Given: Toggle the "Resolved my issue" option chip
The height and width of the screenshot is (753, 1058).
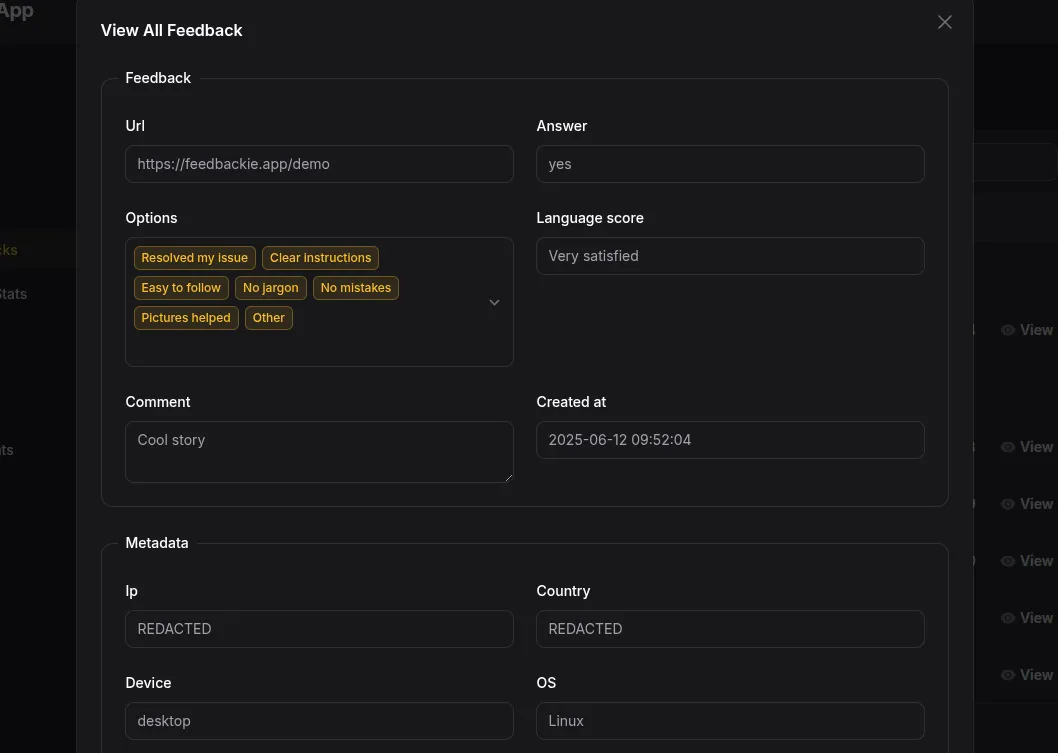Looking at the screenshot, I should 193,257.
